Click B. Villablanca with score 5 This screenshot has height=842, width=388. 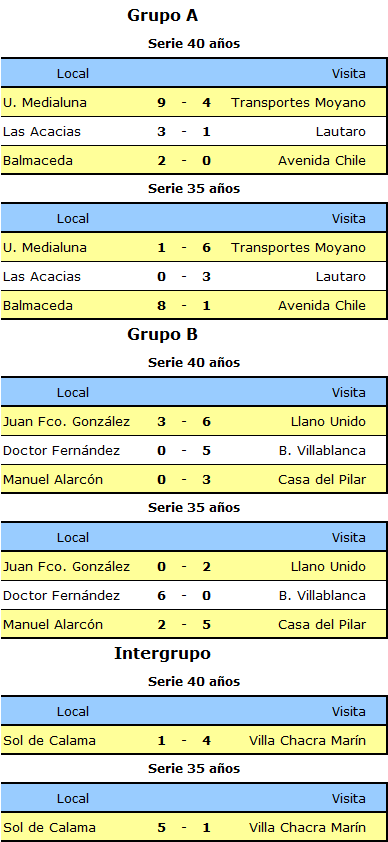[323, 451]
